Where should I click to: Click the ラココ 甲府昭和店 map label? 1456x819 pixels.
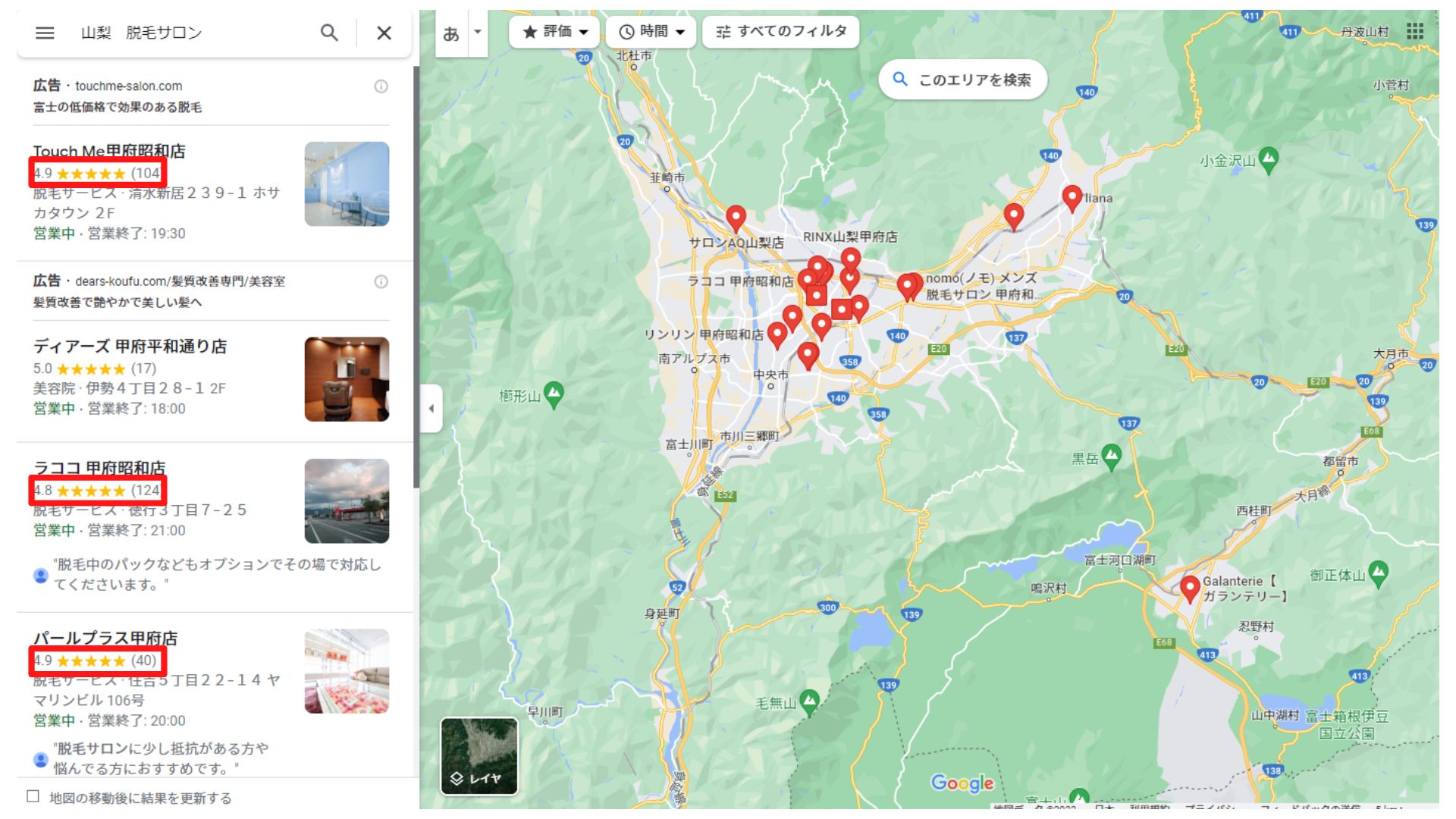coord(740,281)
